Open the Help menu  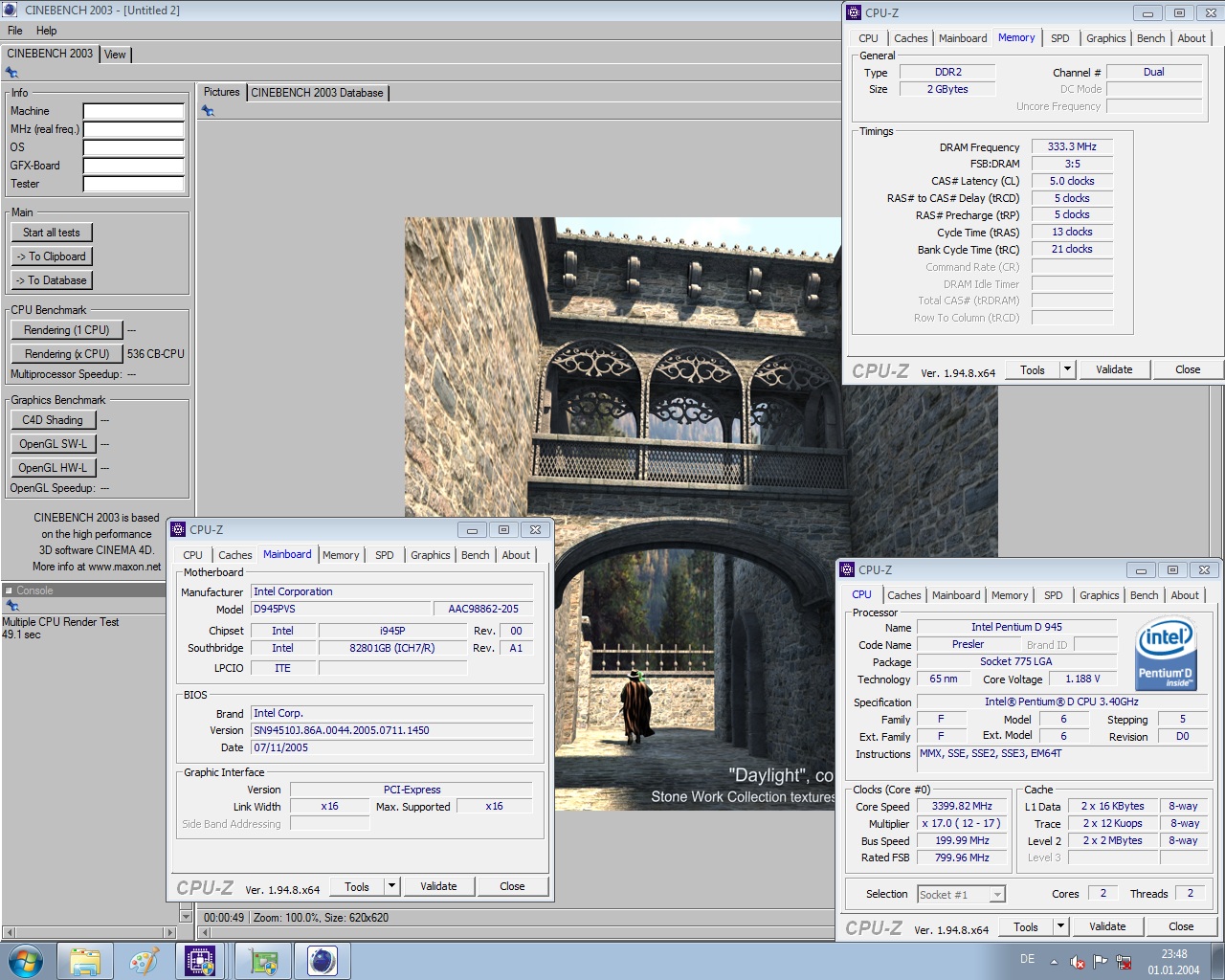coord(46,31)
